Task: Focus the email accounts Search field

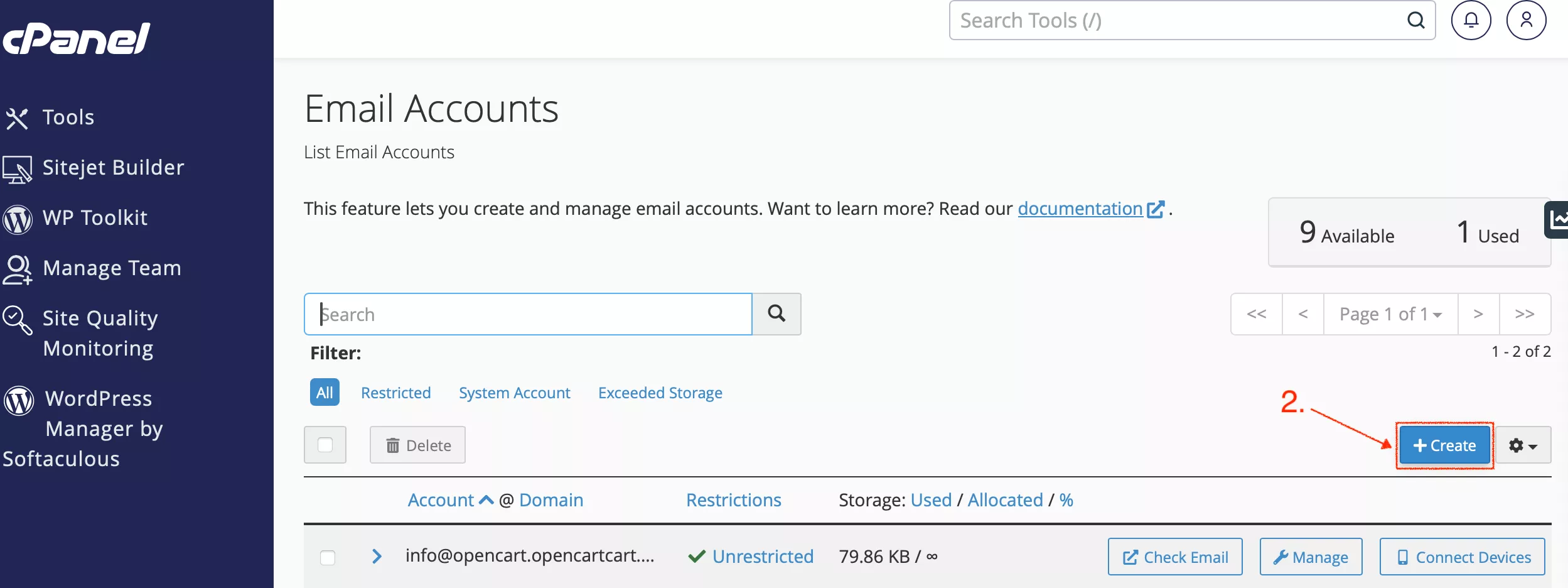Action: coord(528,314)
